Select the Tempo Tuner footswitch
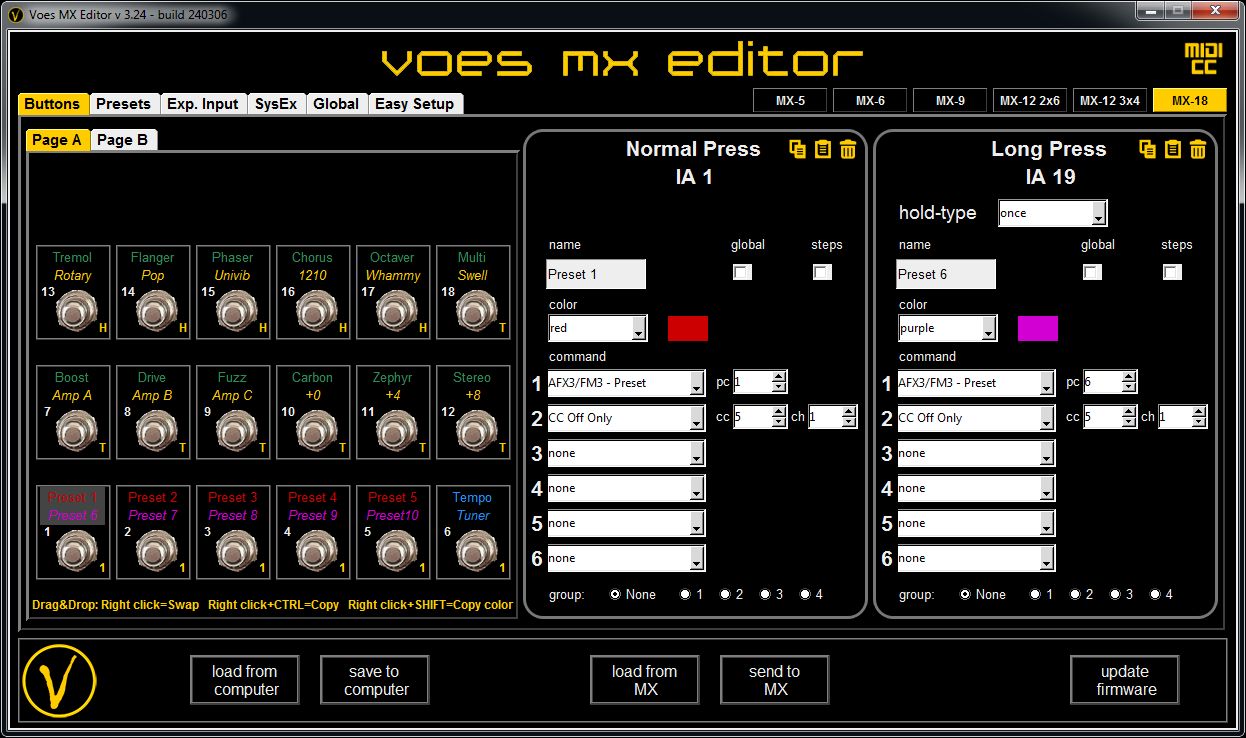1246x738 pixels. pyautogui.click(x=473, y=532)
